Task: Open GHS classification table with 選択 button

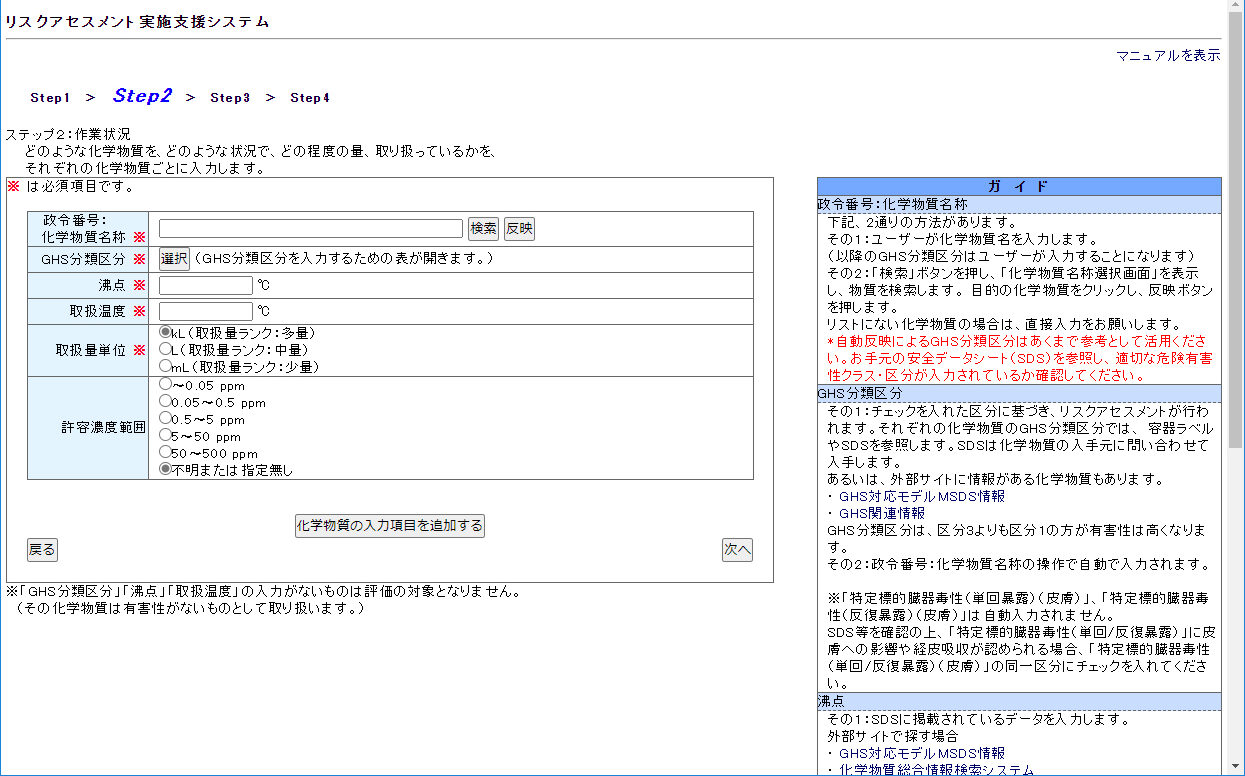Action: click(174, 259)
